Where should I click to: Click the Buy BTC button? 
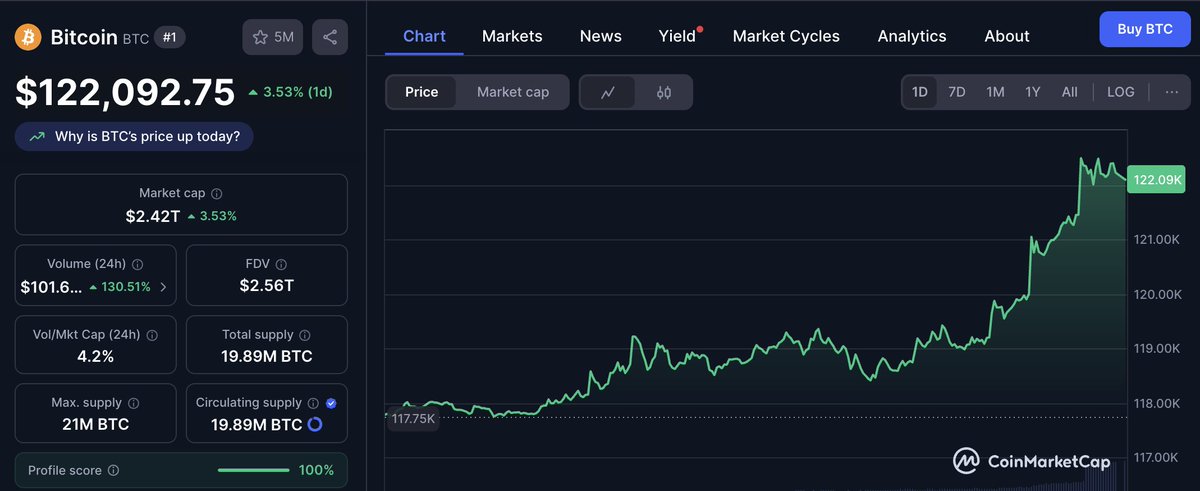coord(1145,29)
